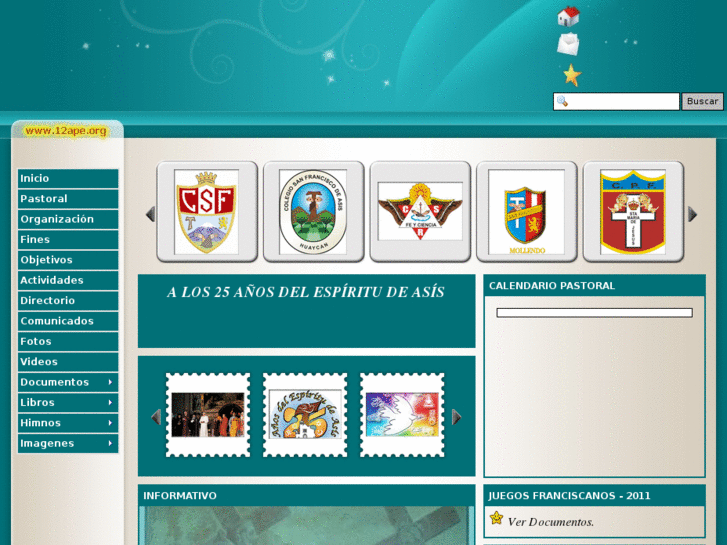Viewport: 727px width, 545px height.
Task: Click the star icon beside Ver Documentos
Action: tap(497, 518)
